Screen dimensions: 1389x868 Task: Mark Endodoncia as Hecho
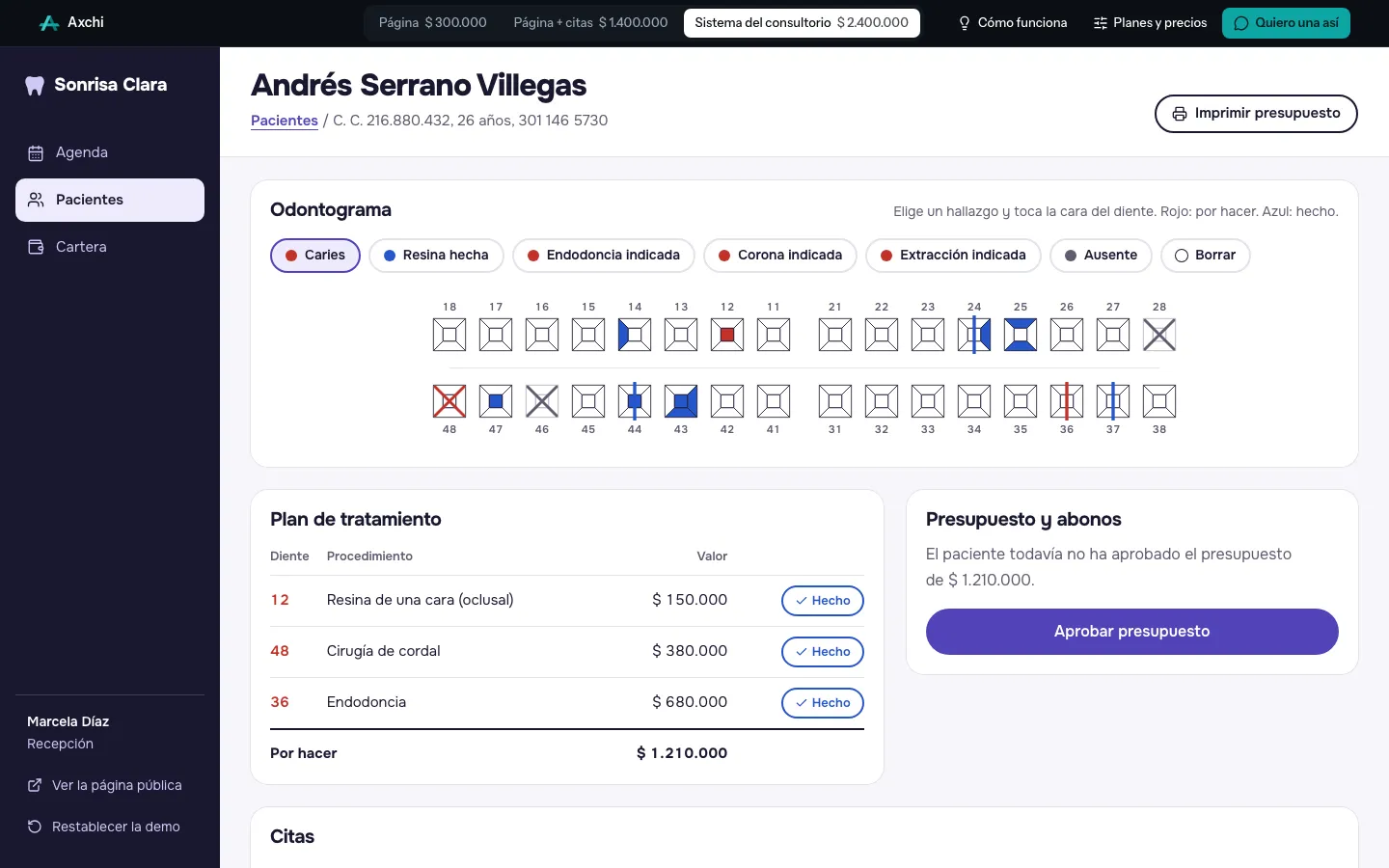coord(823,703)
